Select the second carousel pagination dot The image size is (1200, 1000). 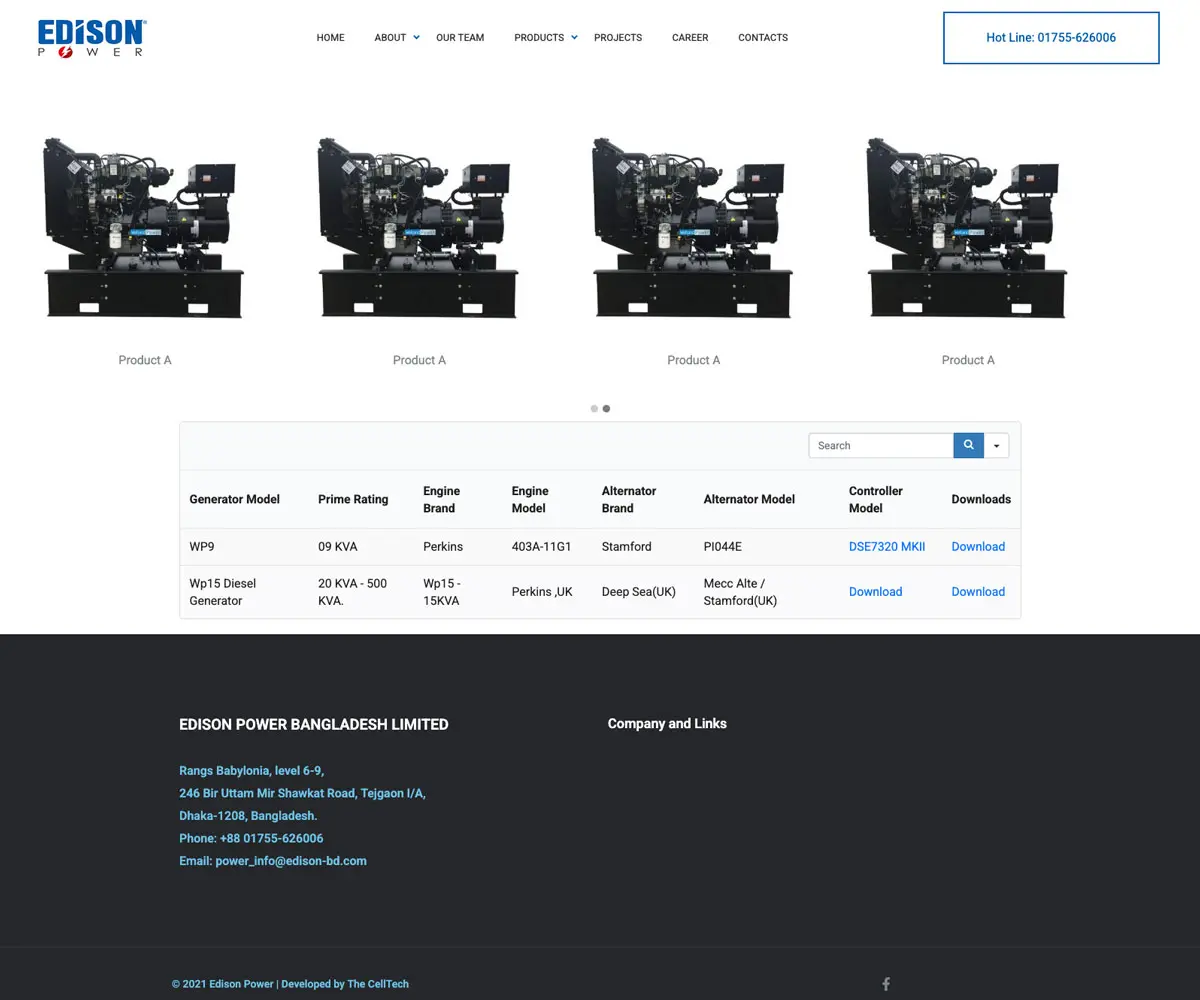pos(606,409)
